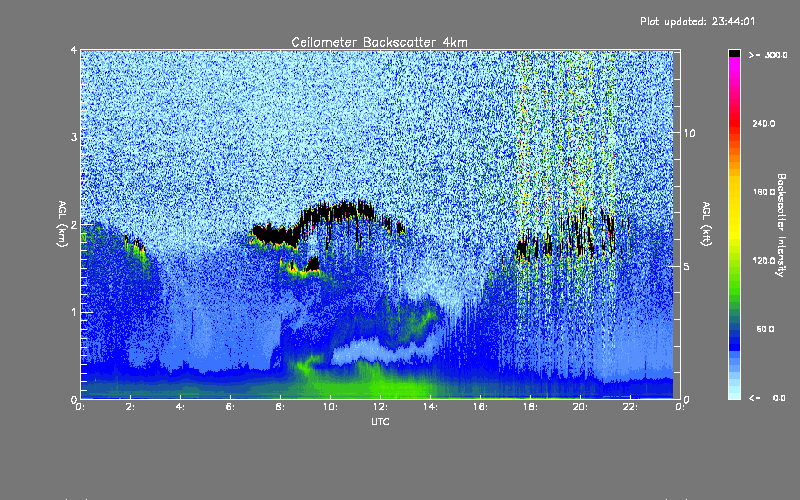Click the '240.0' colorbar value
The height and width of the screenshot is (500, 800).
click(764, 123)
